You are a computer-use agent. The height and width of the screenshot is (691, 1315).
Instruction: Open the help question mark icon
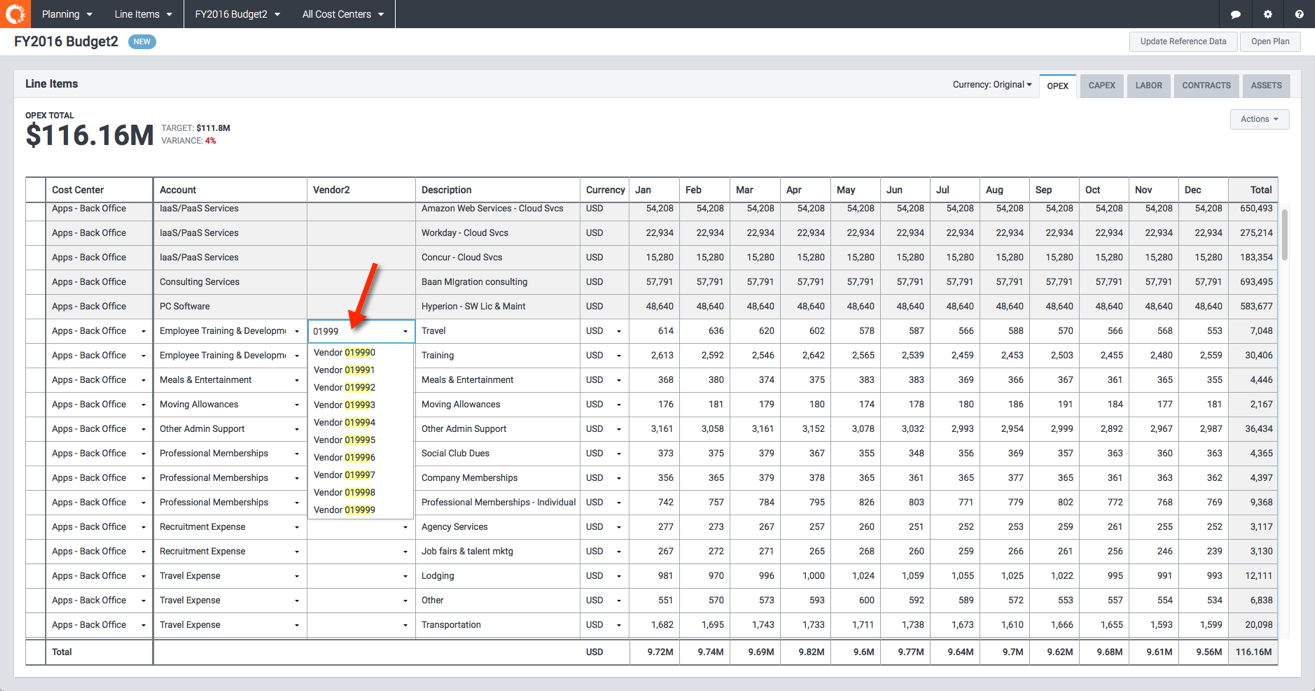[1299, 14]
